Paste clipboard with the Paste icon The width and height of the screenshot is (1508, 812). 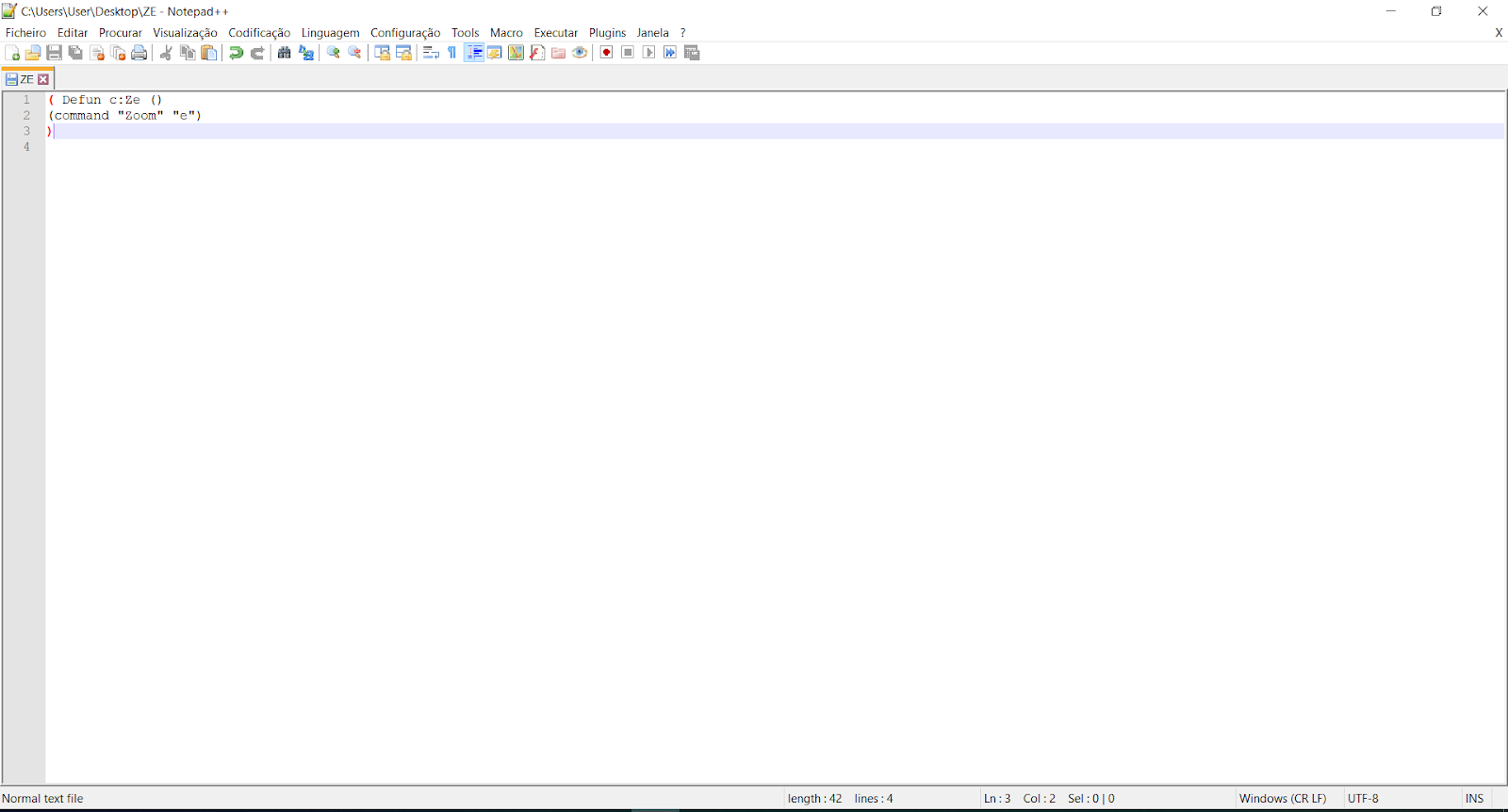[209, 53]
